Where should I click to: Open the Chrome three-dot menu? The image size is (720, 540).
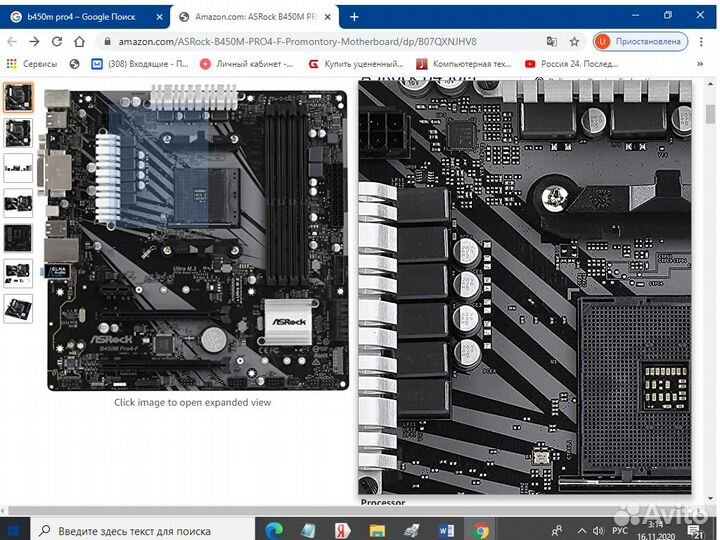pyautogui.click(x=701, y=42)
